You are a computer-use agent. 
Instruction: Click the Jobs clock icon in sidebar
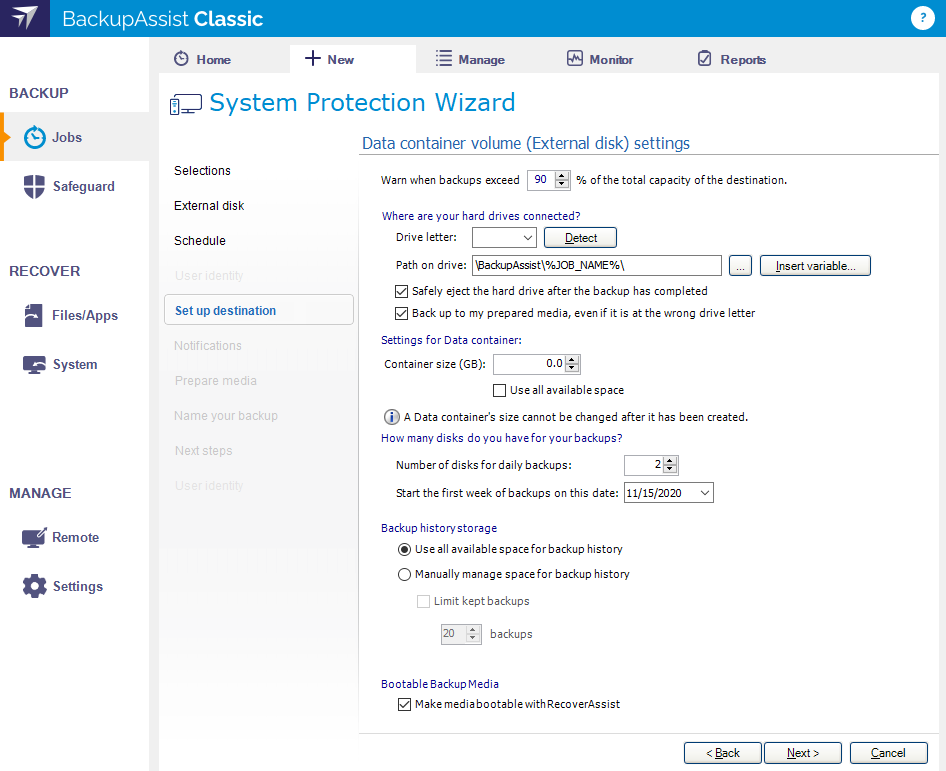click(x=34, y=137)
